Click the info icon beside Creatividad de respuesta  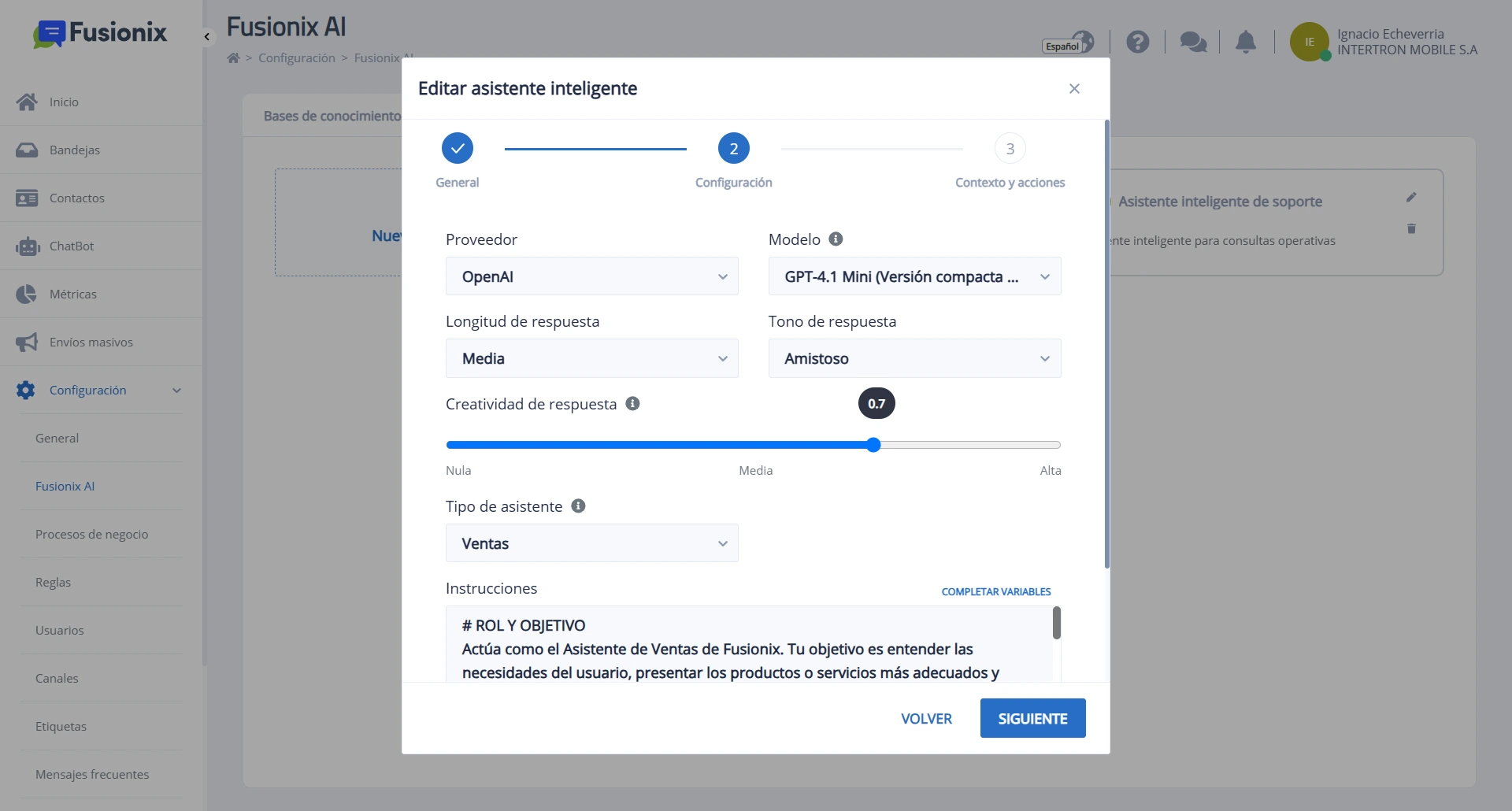(x=632, y=403)
